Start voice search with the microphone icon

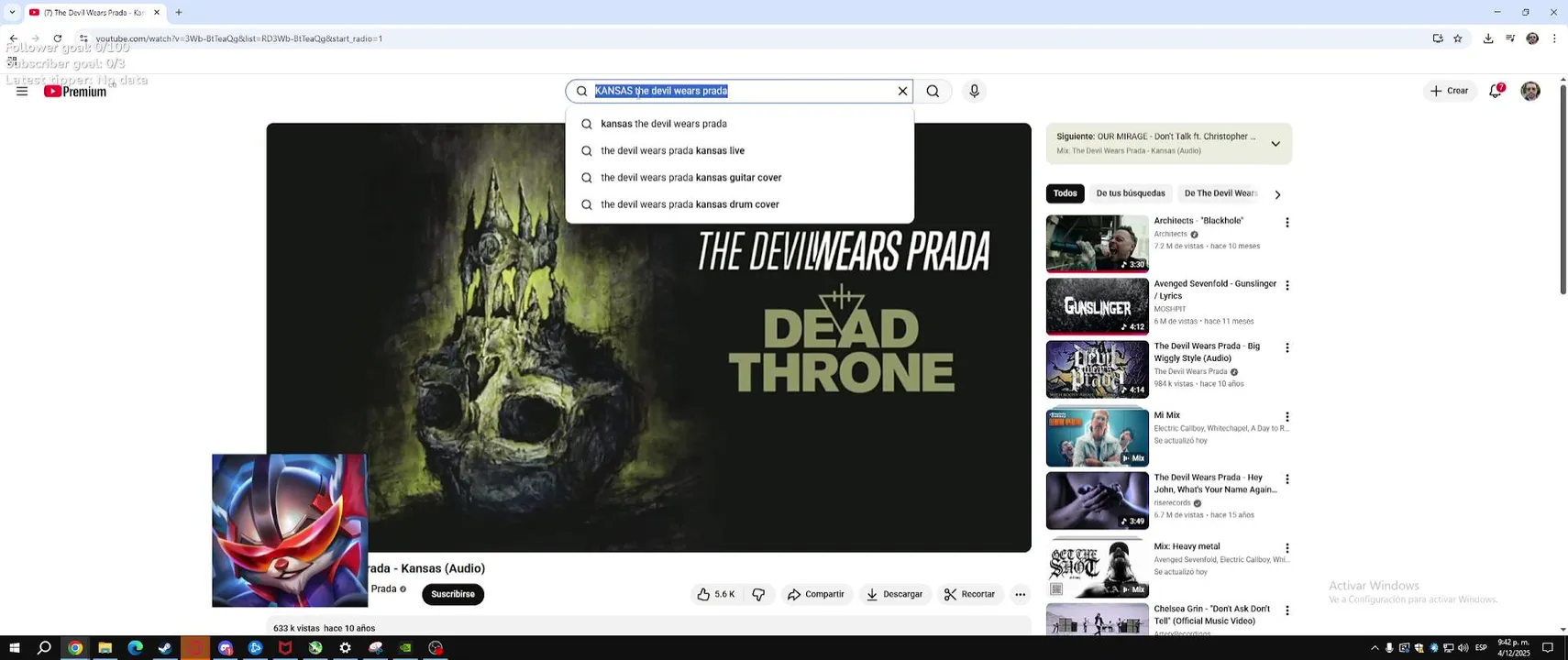(x=974, y=91)
